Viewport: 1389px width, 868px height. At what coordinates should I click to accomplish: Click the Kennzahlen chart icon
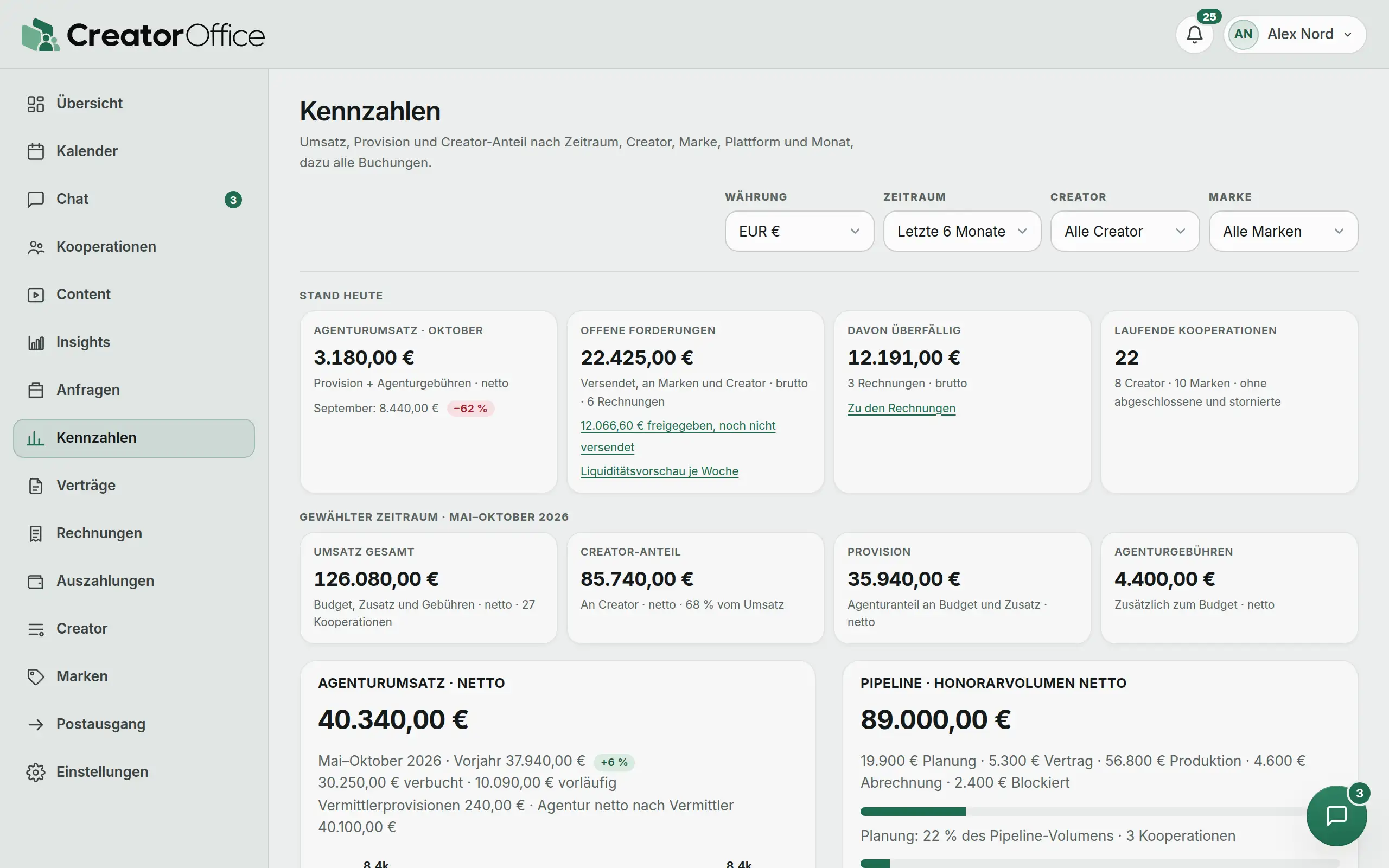coord(36,438)
